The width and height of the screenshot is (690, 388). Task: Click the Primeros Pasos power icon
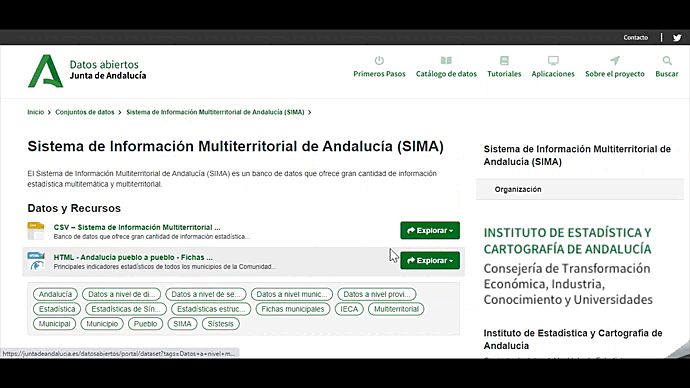(379, 60)
